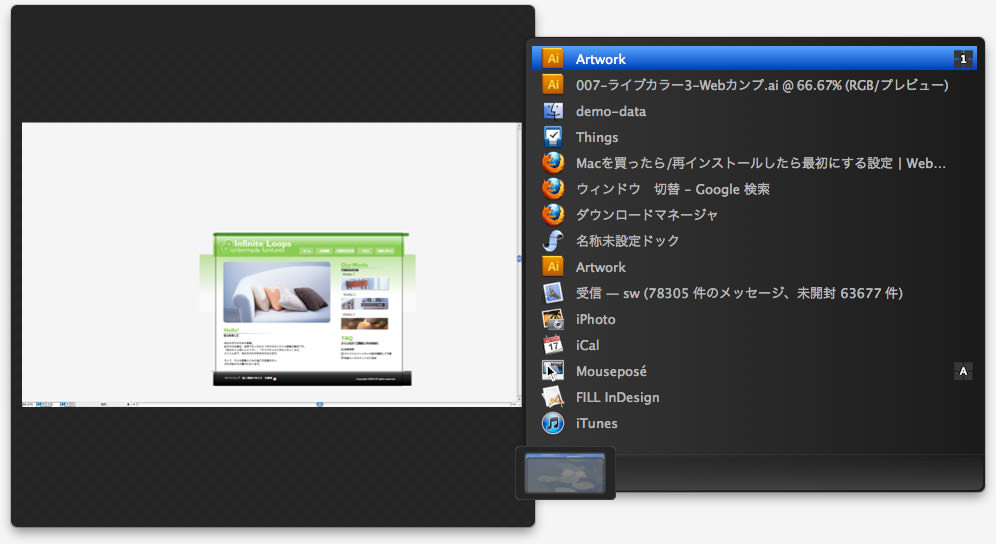Switch to FILL InDesign entry
996x544 pixels.
[x=754, y=397]
